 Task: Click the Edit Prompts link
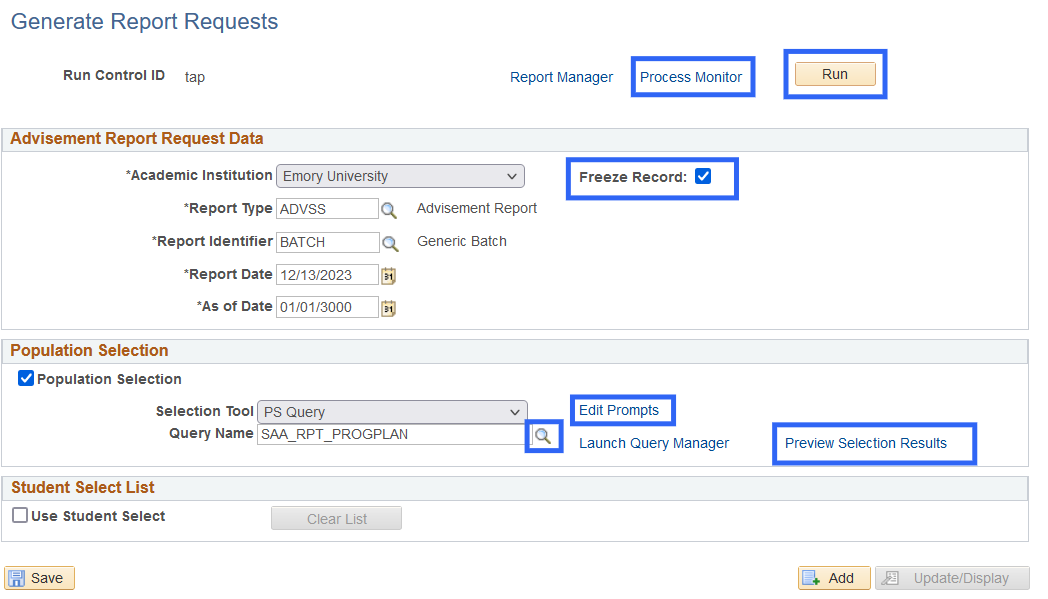pyautogui.click(x=619, y=410)
